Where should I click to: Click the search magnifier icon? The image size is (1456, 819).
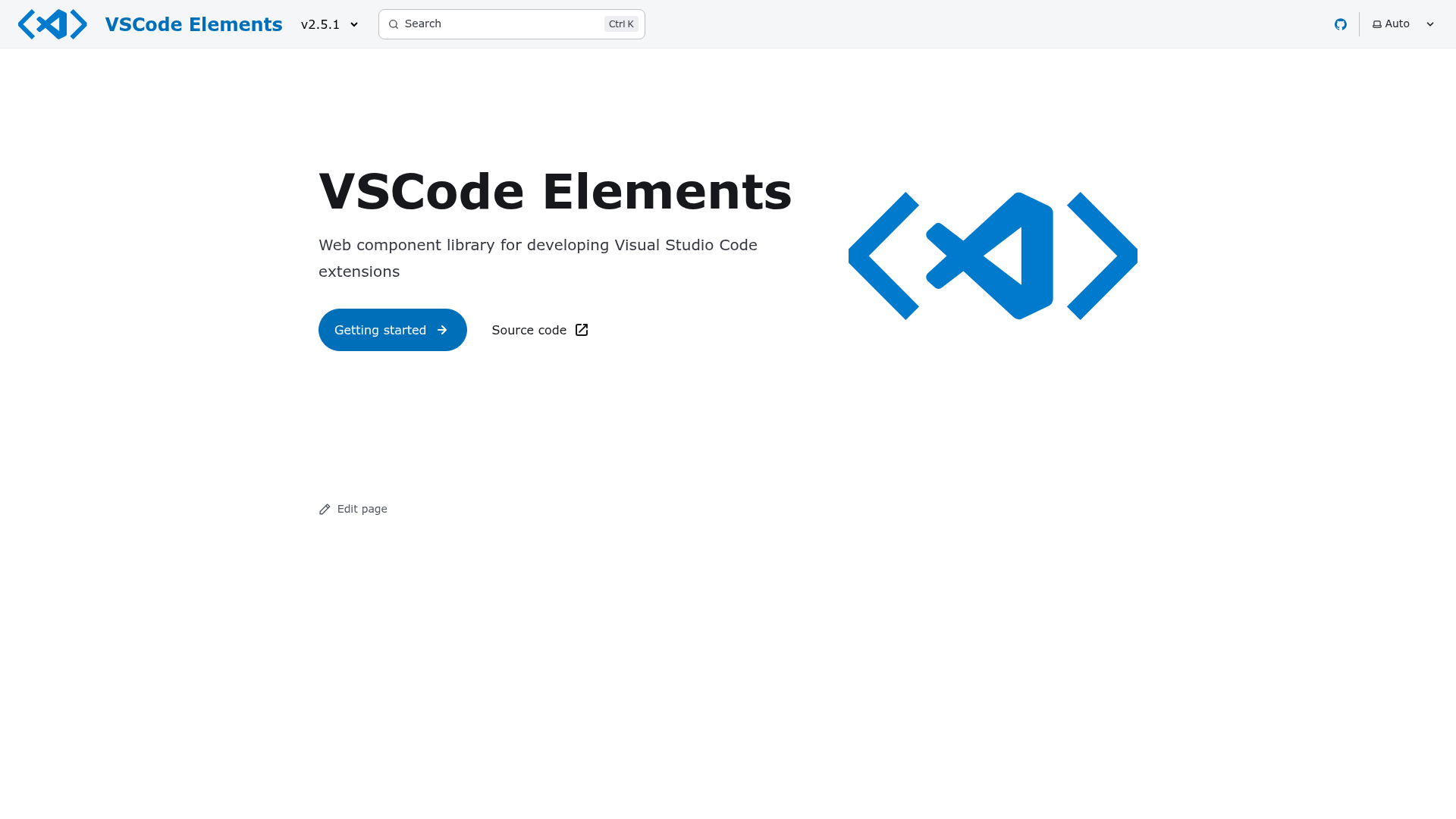(x=394, y=24)
